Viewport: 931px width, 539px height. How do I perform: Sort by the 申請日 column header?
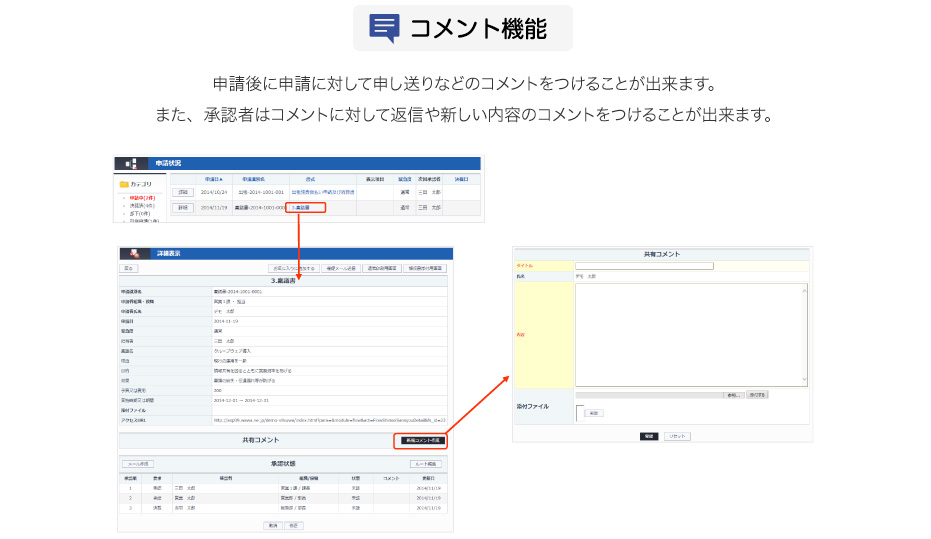pyautogui.click(x=214, y=179)
